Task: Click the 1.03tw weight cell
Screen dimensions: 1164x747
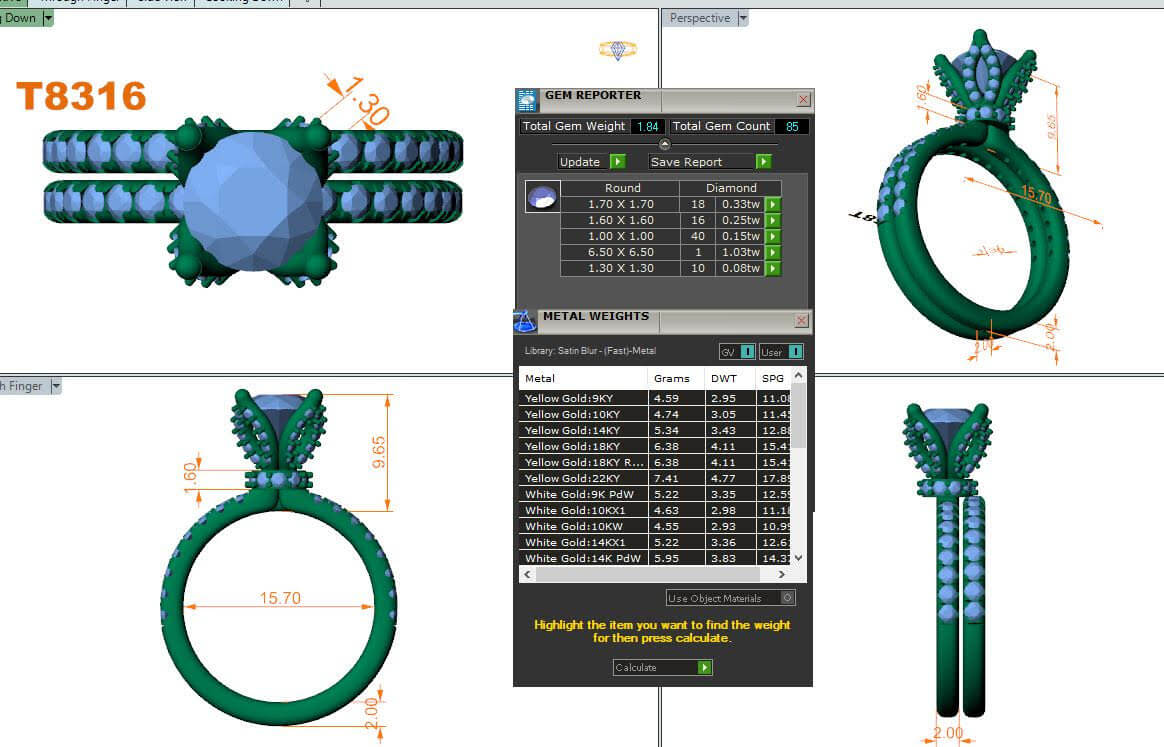Action: tap(741, 252)
